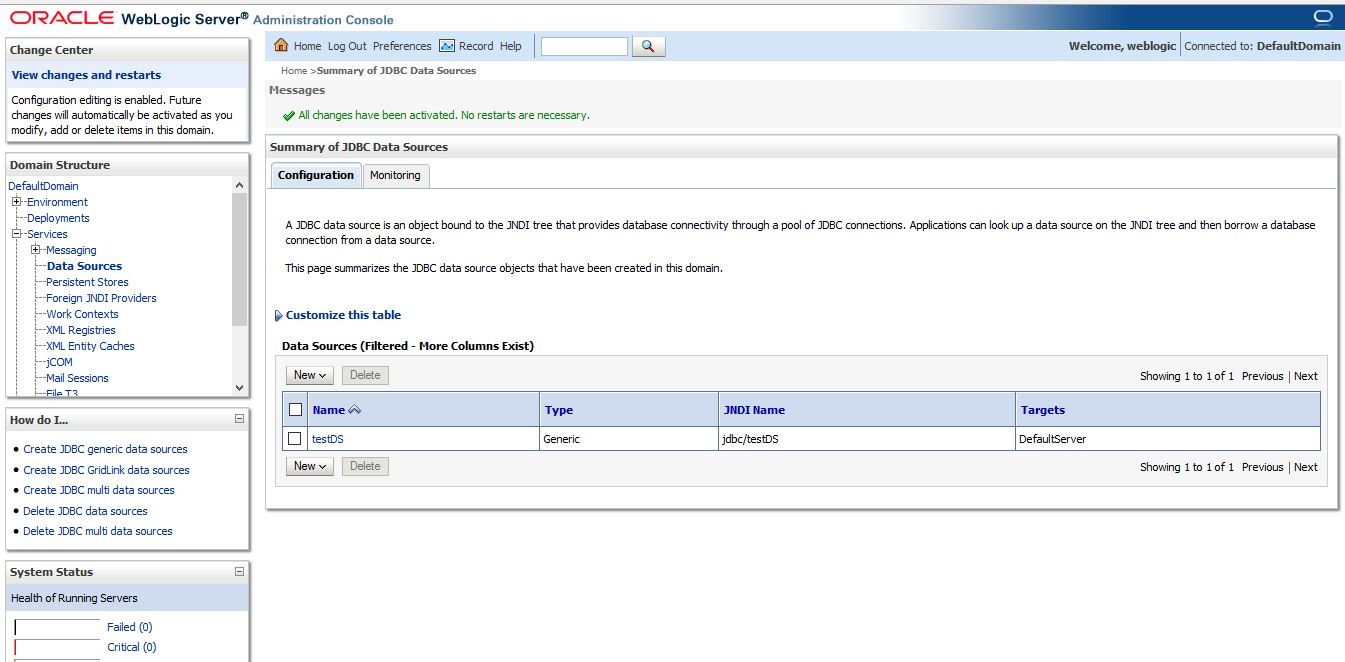
Task: Open XML Entity Caches tree item
Action: pyautogui.click(x=90, y=346)
